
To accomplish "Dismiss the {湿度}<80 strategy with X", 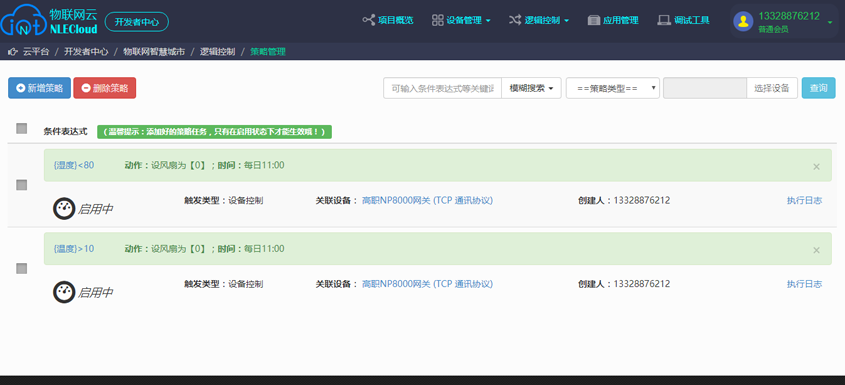I will coord(816,167).
